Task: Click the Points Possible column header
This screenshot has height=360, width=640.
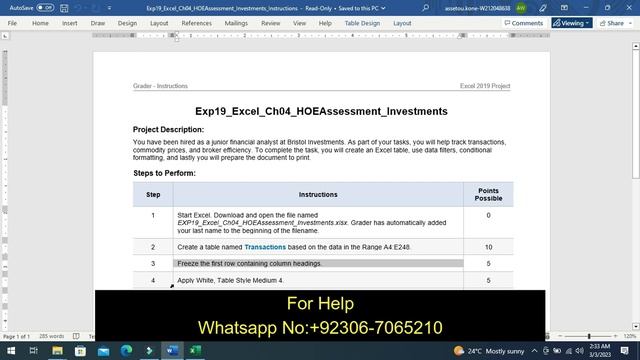Action: 488,195
